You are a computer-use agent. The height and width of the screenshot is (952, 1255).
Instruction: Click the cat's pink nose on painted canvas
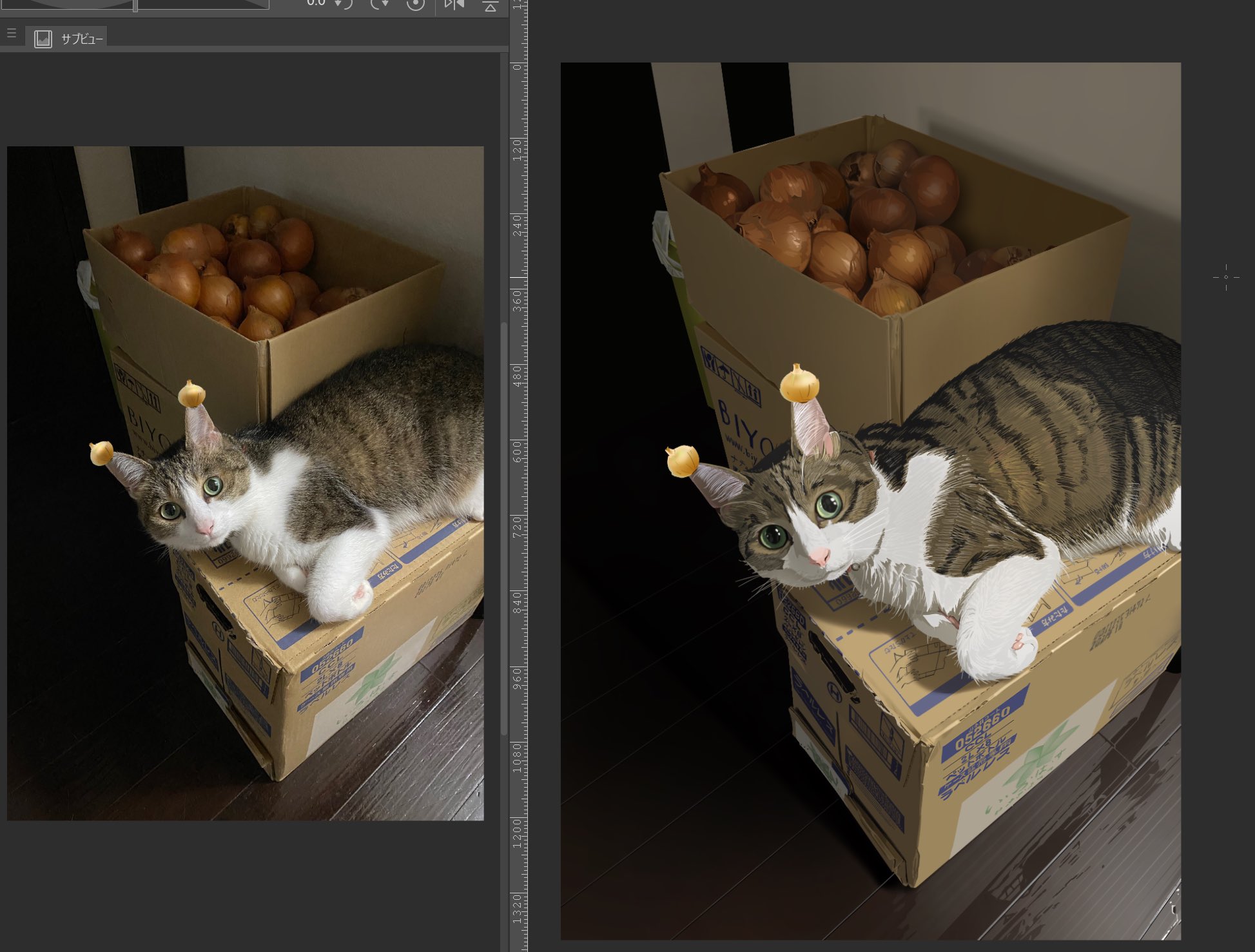click(x=819, y=556)
